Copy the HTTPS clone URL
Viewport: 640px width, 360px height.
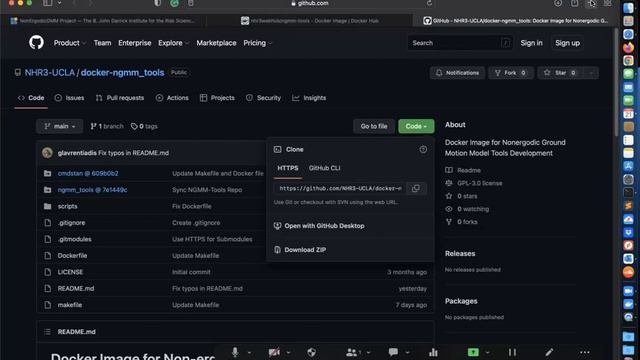[416, 188]
